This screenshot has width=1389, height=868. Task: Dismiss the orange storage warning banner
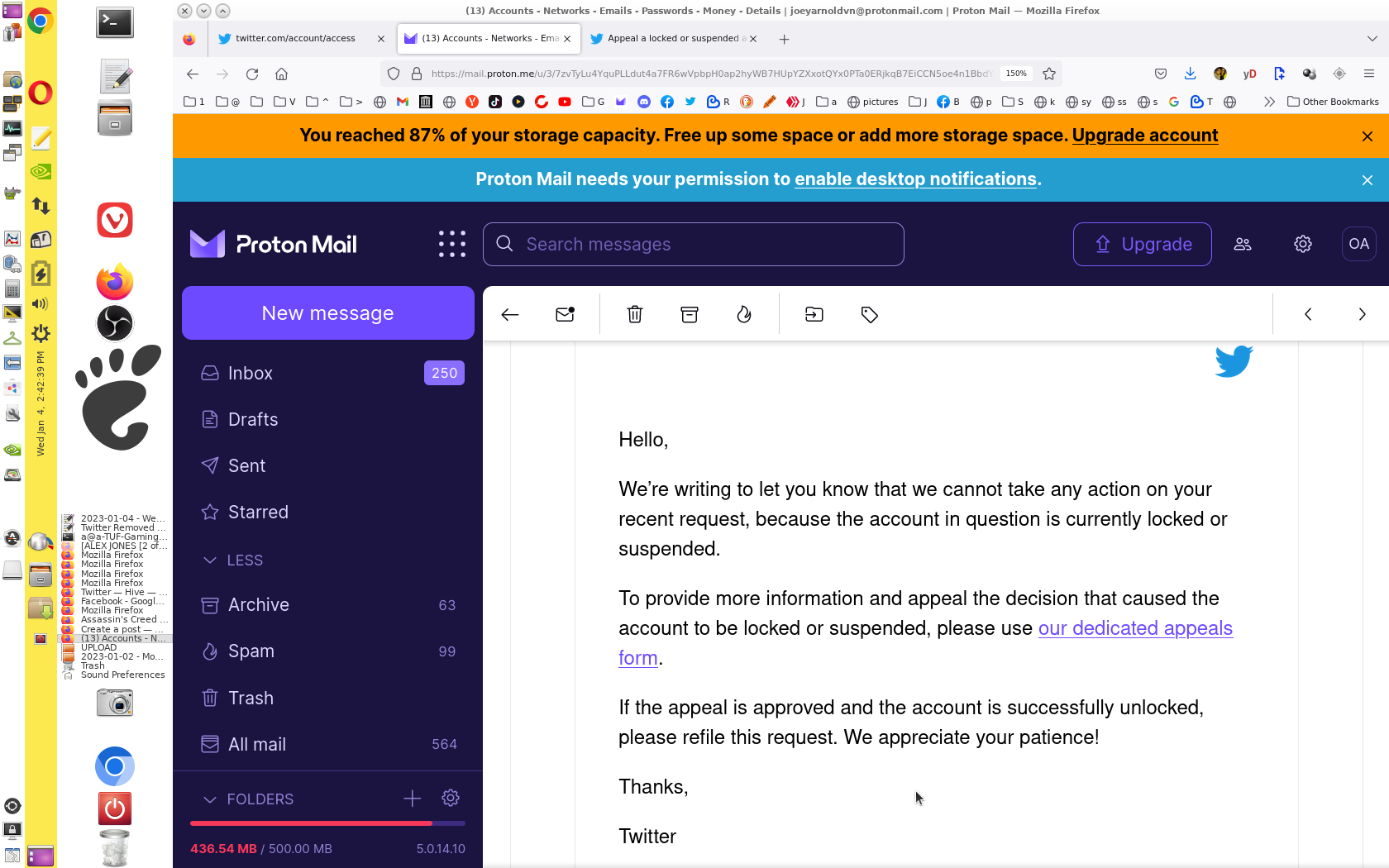[x=1368, y=136]
